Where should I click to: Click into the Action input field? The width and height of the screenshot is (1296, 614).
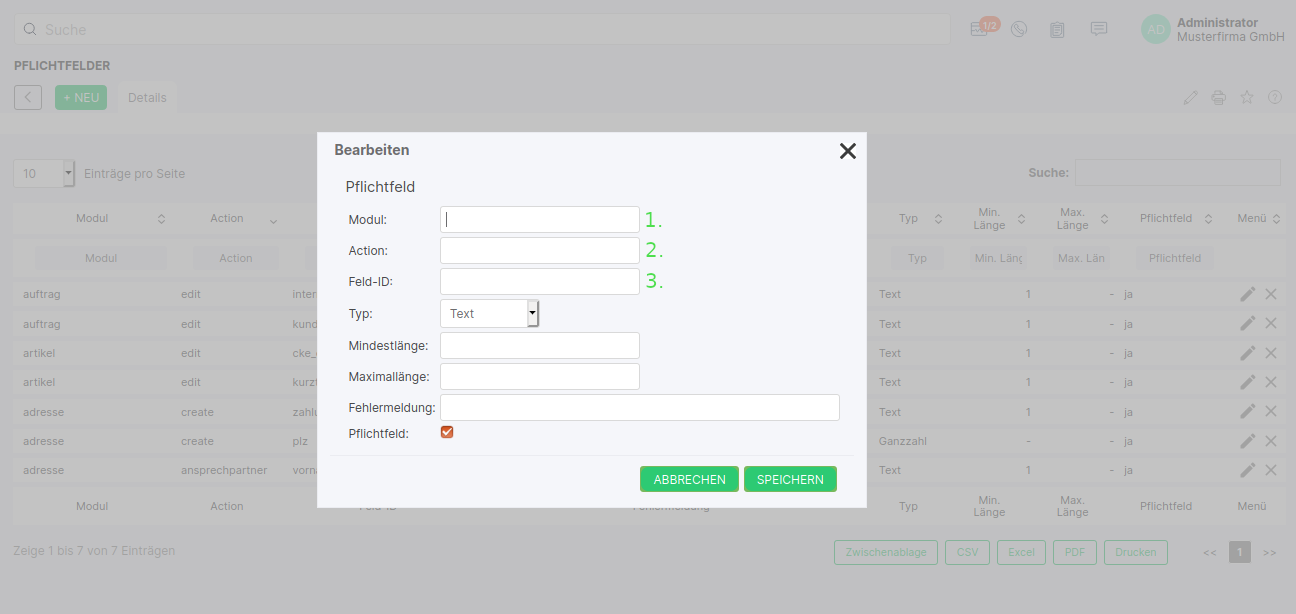tap(539, 251)
